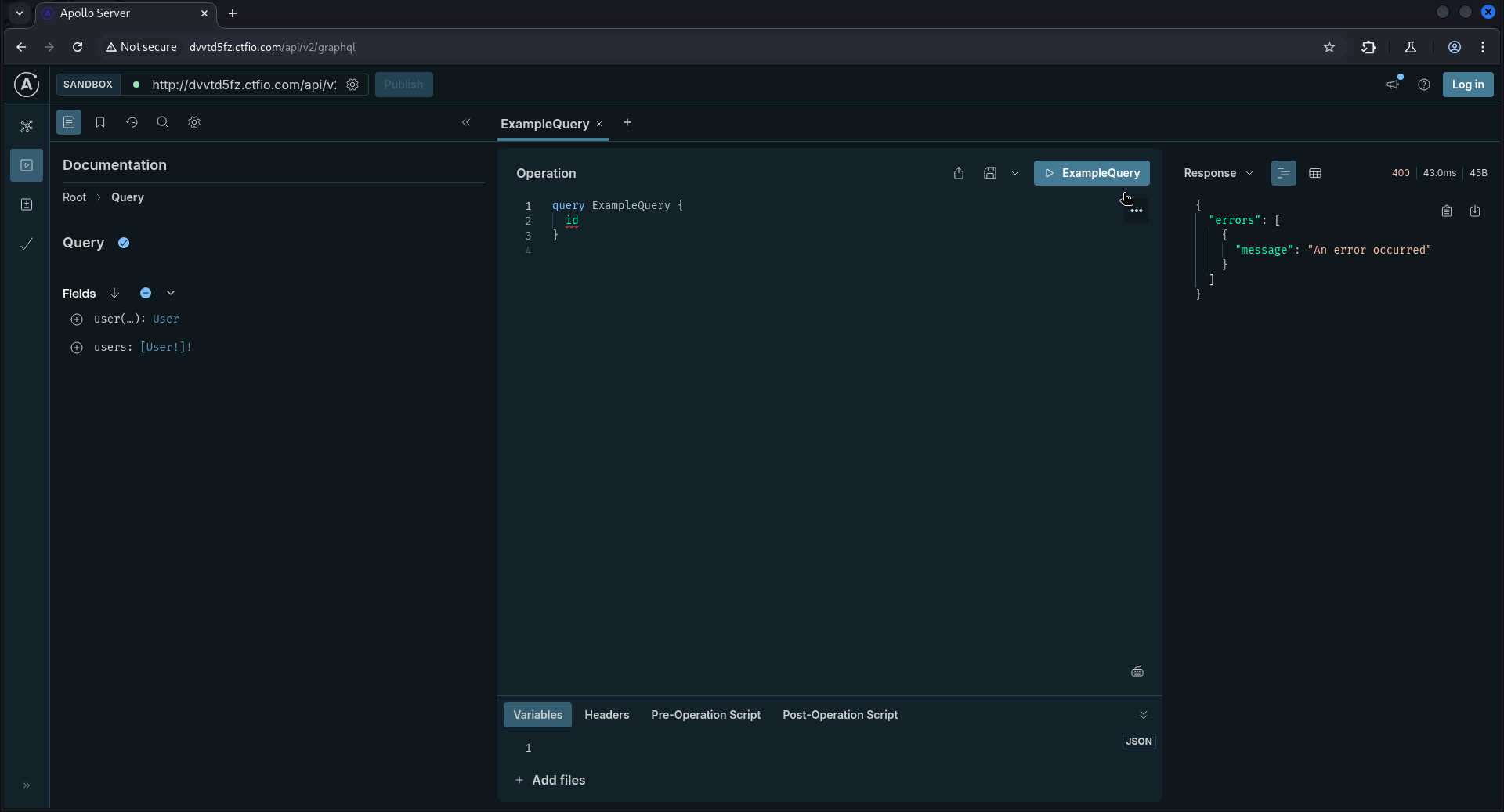1504x812 pixels.
Task: Open the Explorer sidebar icon
Action: coord(27,165)
